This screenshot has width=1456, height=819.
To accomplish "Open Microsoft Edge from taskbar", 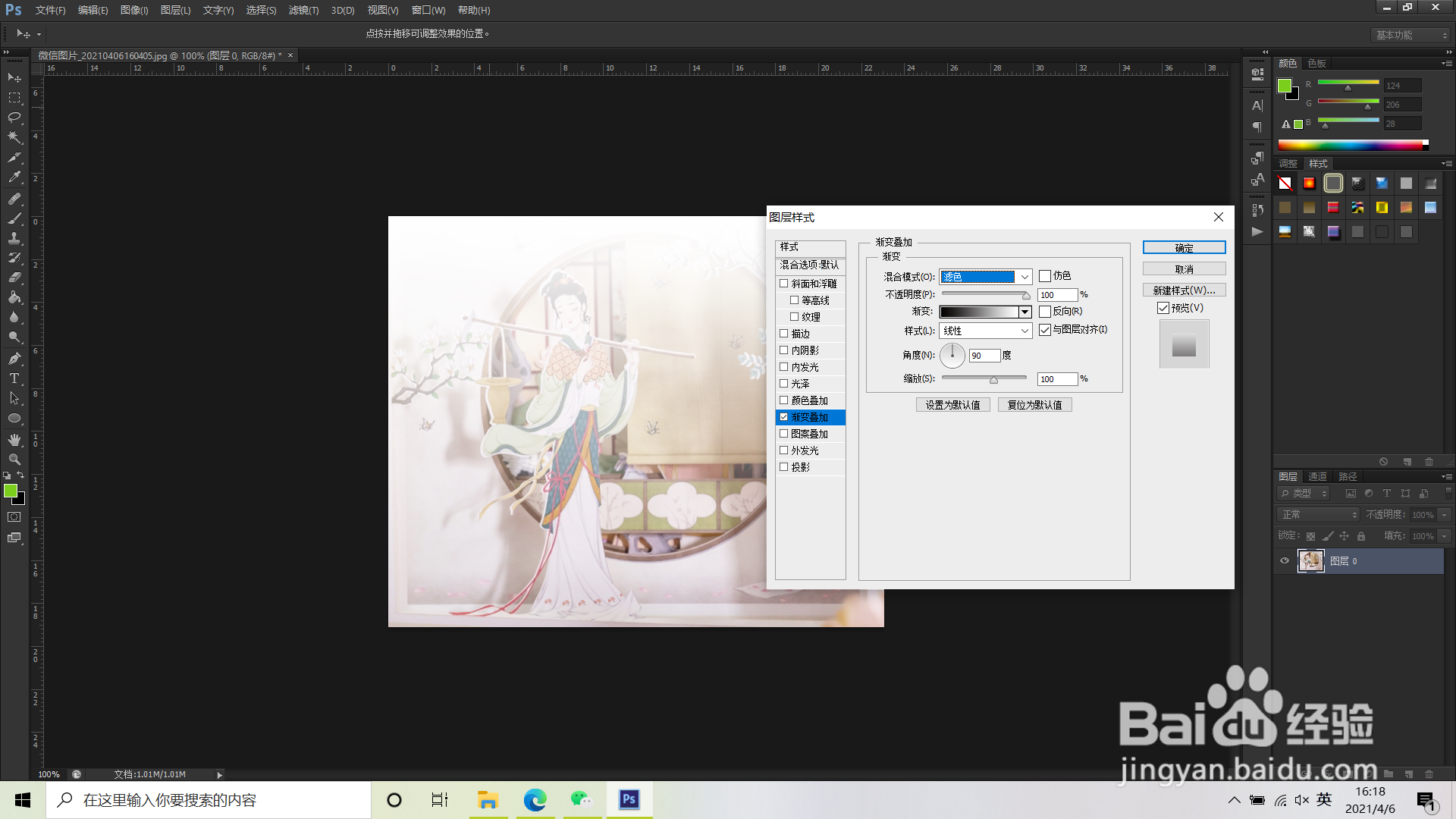I will click(x=535, y=799).
